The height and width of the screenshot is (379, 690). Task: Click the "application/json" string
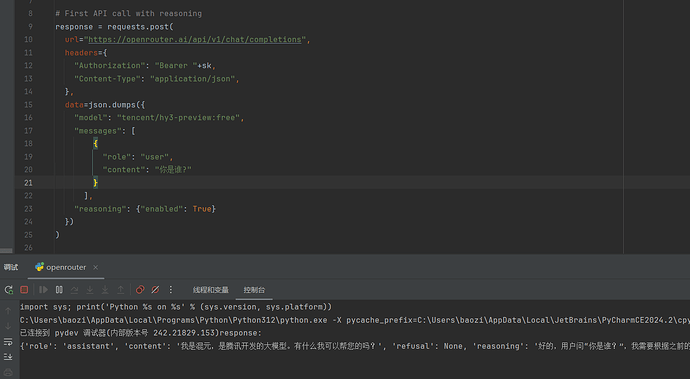coord(192,79)
